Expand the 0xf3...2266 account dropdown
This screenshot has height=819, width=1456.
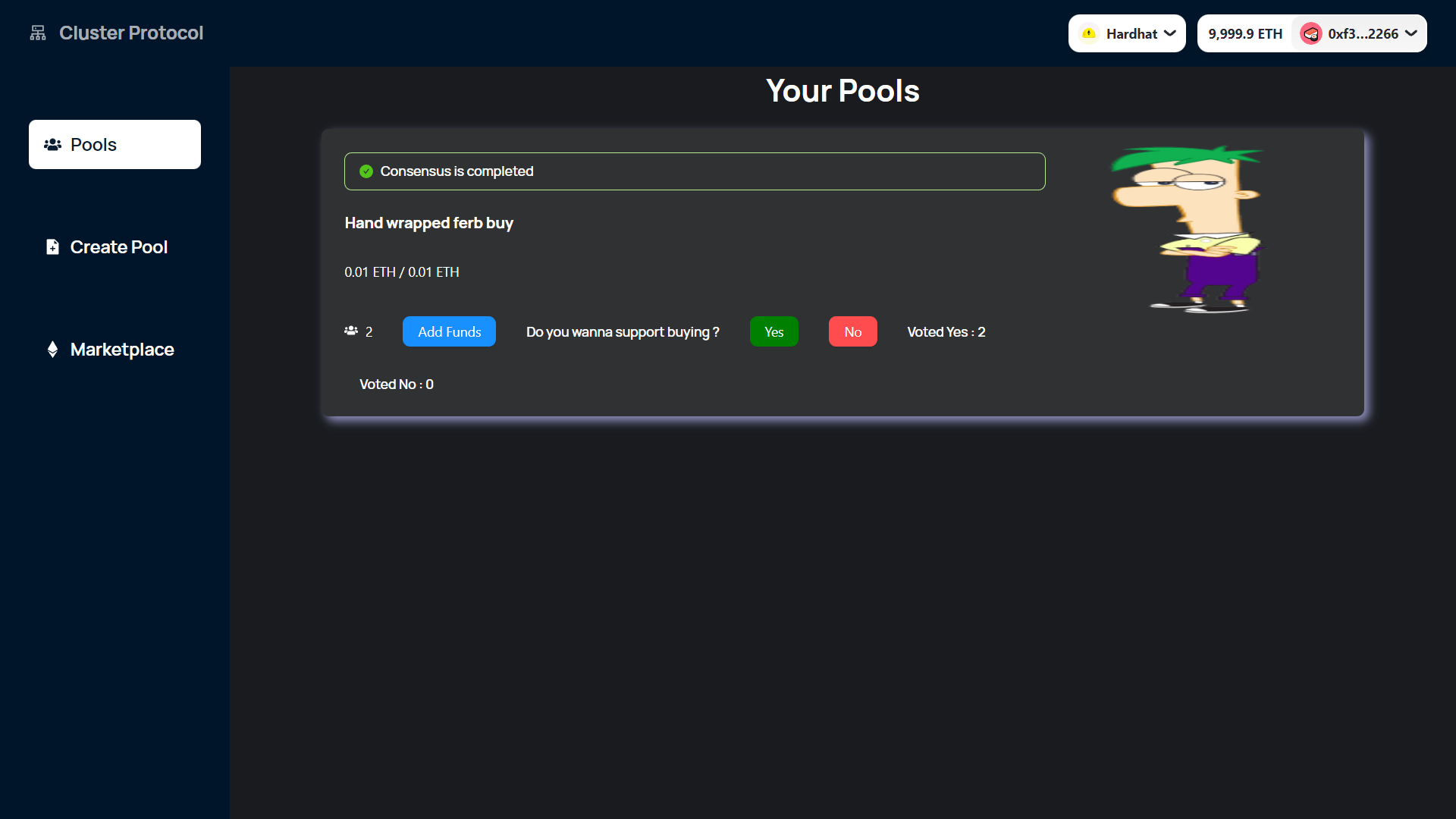(1362, 33)
